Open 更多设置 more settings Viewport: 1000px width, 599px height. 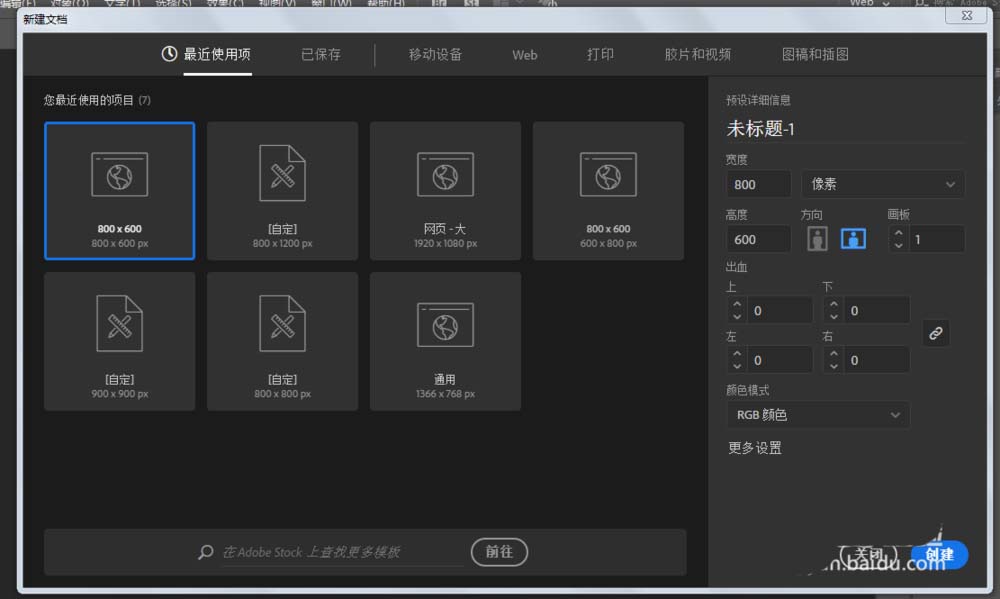754,448
